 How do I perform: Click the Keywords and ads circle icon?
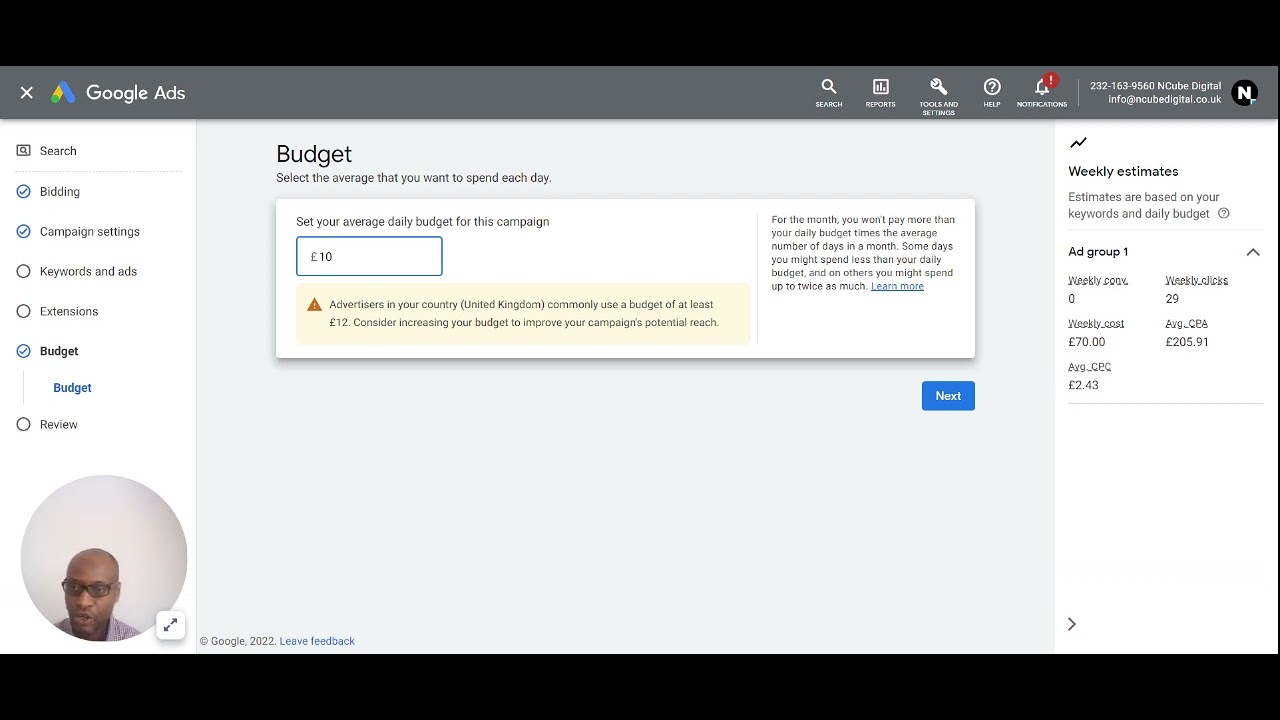tap(23, 271)
